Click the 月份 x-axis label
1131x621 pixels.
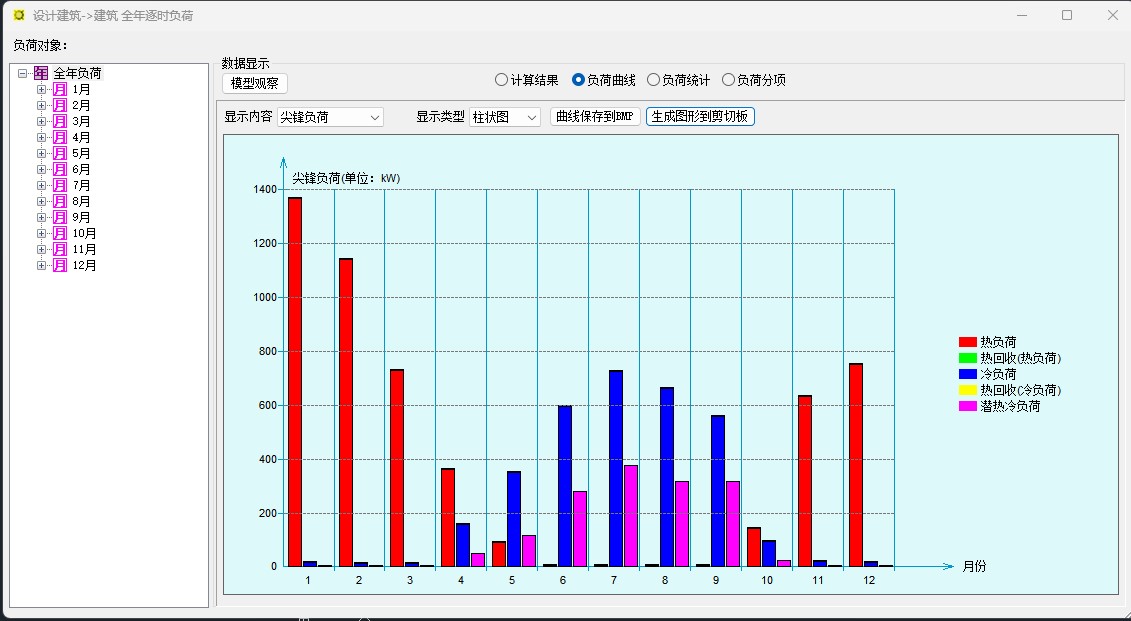[974, 566]
